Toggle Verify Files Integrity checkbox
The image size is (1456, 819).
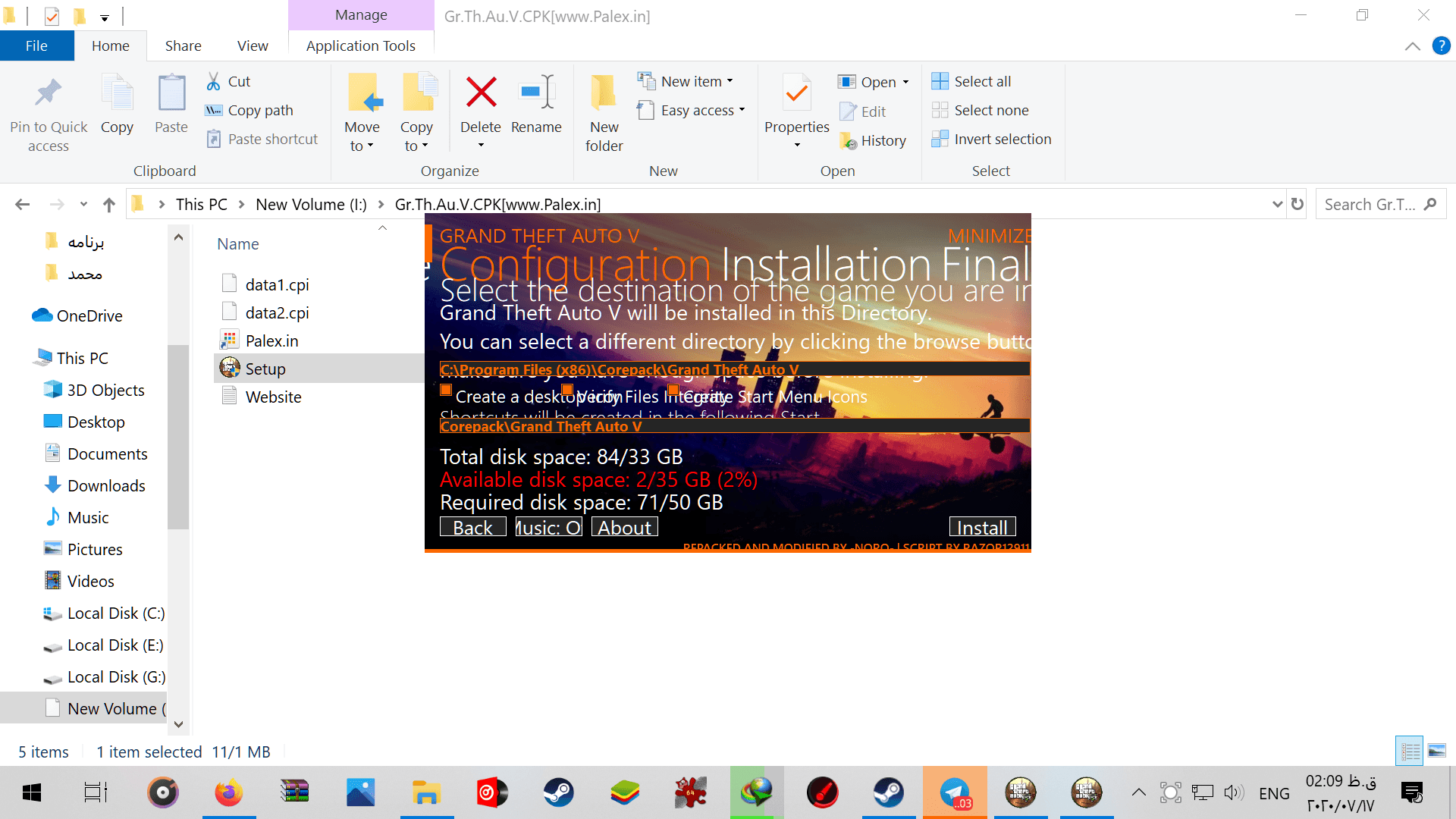pyautogui.click(x=566, y=390)
